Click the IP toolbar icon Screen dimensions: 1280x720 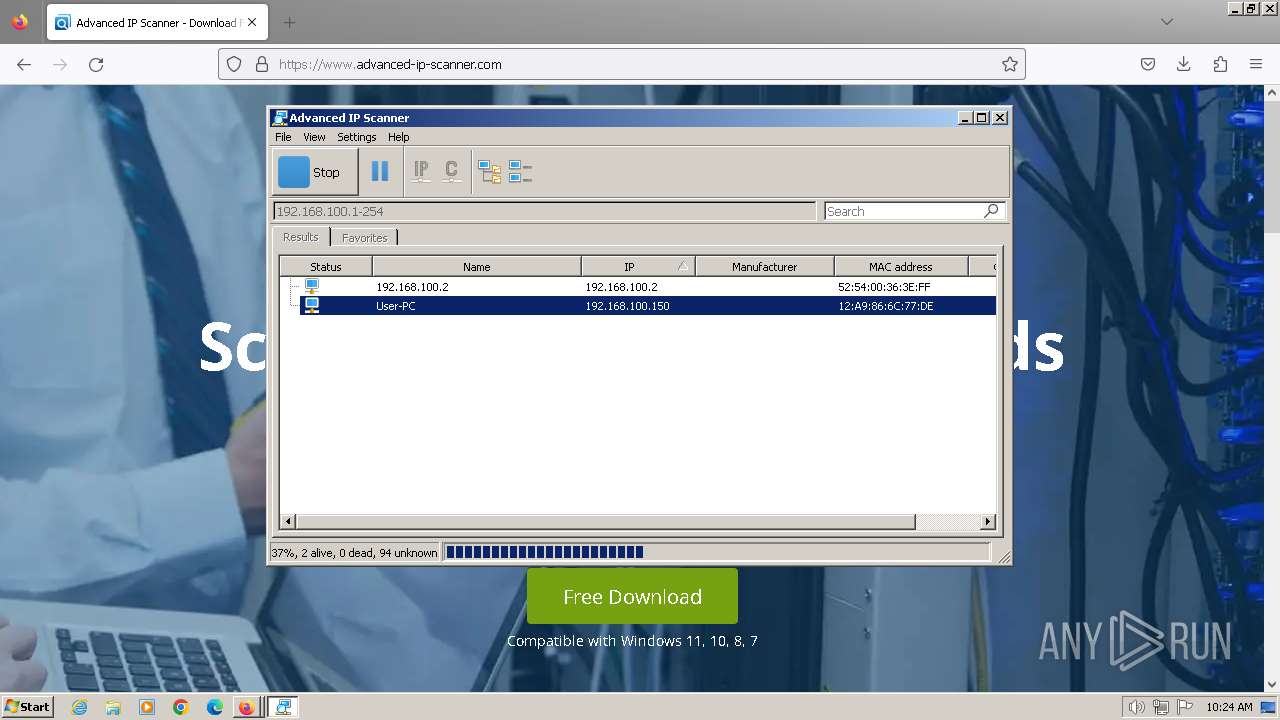coord(421,172)
